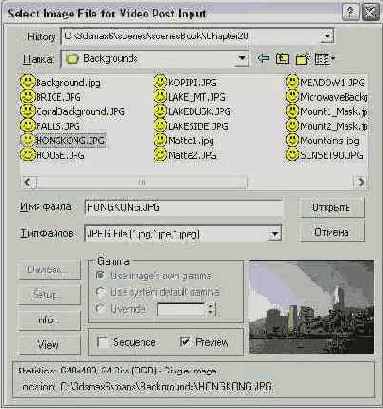The width and height of the screenshot is (383, 409).
Task: Click the file name input field
Action: pyautogui.click(x=184, y=208)
